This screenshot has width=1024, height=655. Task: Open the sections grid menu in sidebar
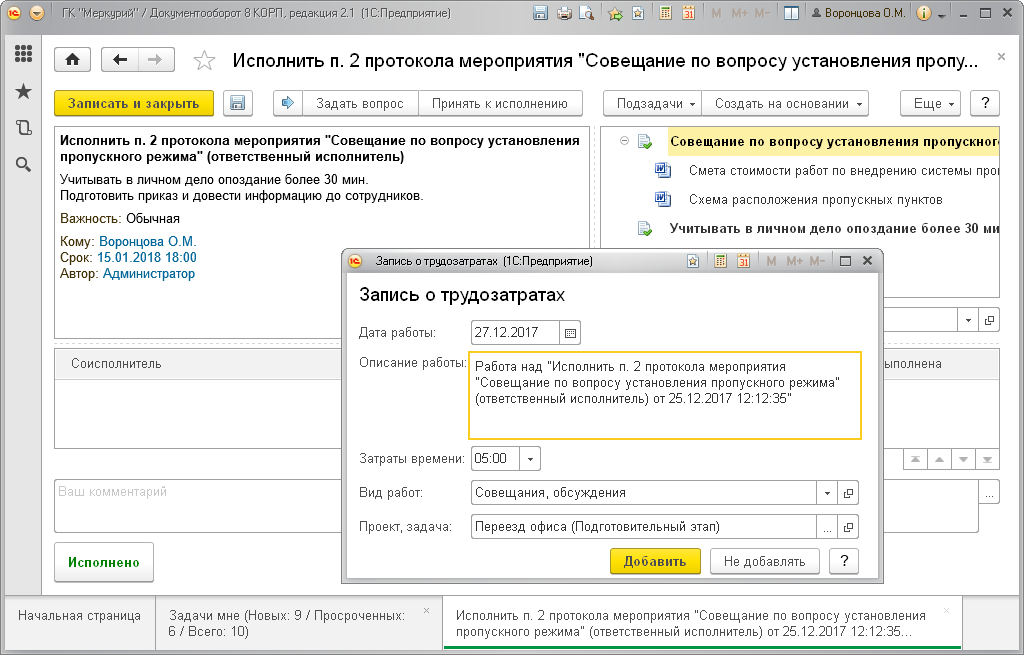24,54
